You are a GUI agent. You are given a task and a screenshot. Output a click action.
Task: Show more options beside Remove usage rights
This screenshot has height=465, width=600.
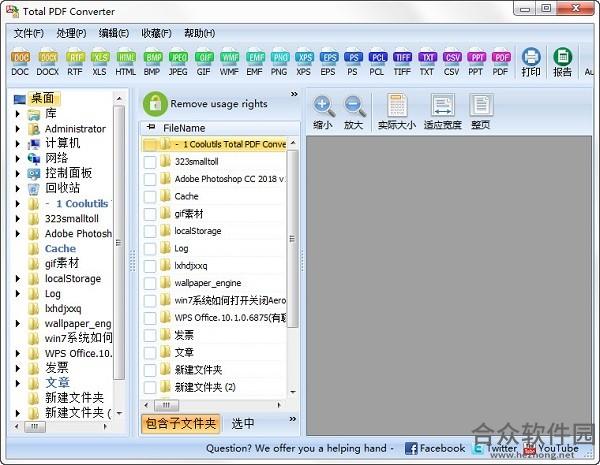[x=294, y=94]
